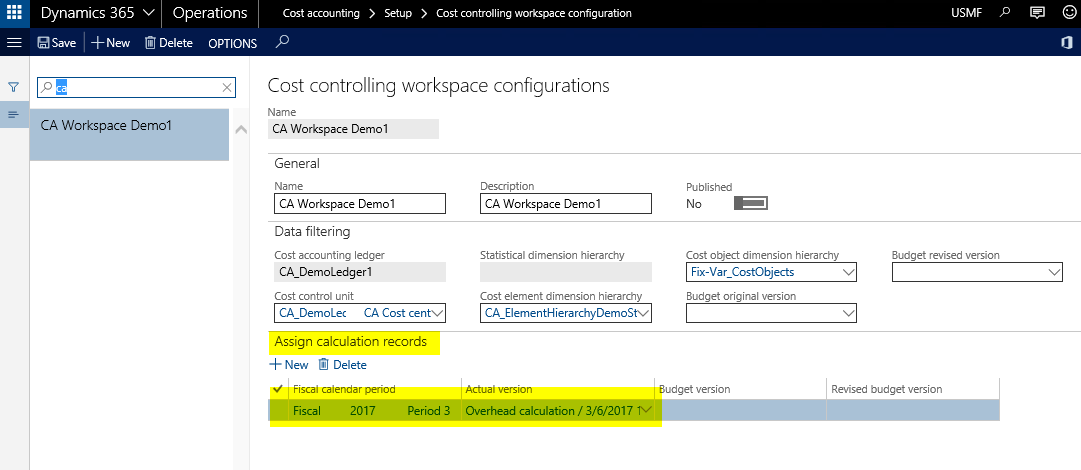Tick the select-all checkmark in grid header

(277, 389)
